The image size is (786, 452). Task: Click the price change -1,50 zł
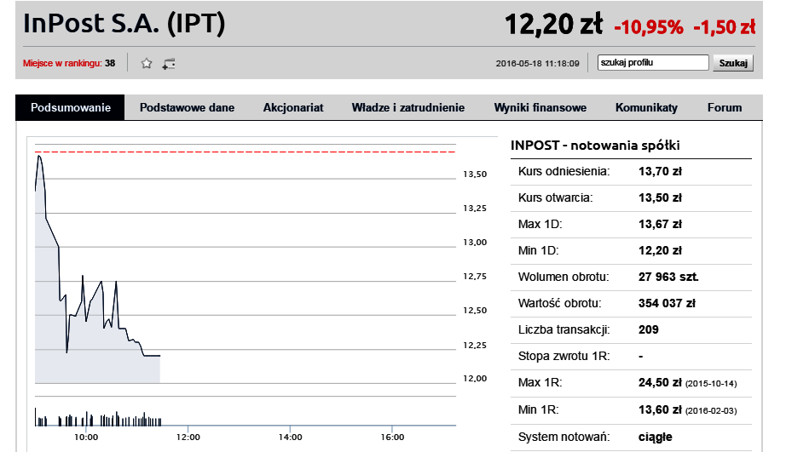[x=724, y=27]
